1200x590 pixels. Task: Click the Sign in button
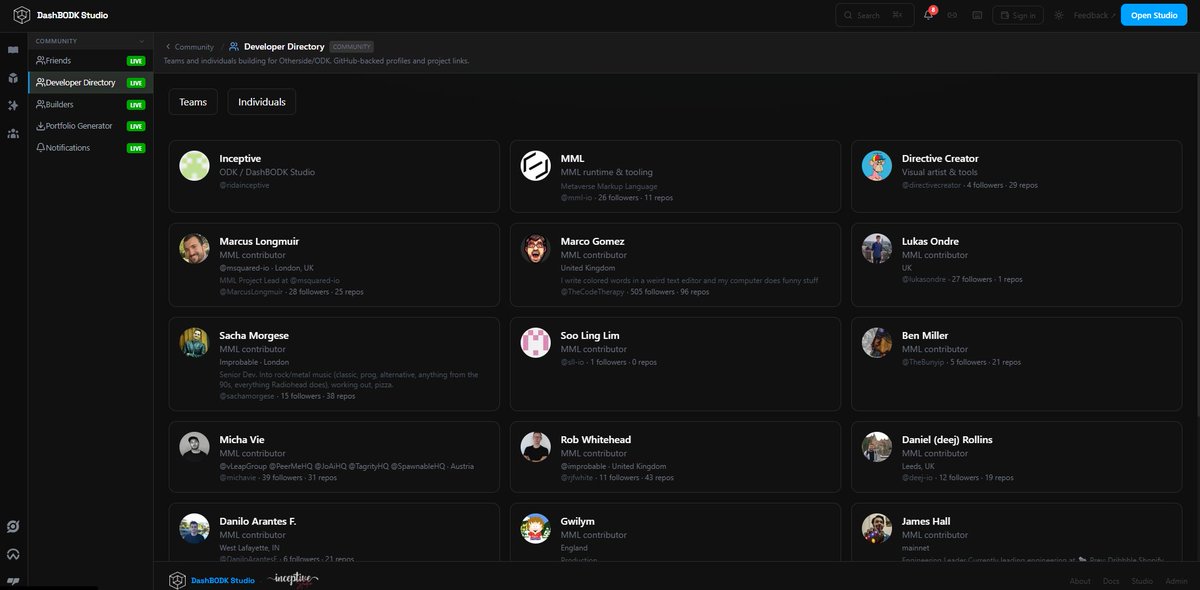click(1018, 15)
